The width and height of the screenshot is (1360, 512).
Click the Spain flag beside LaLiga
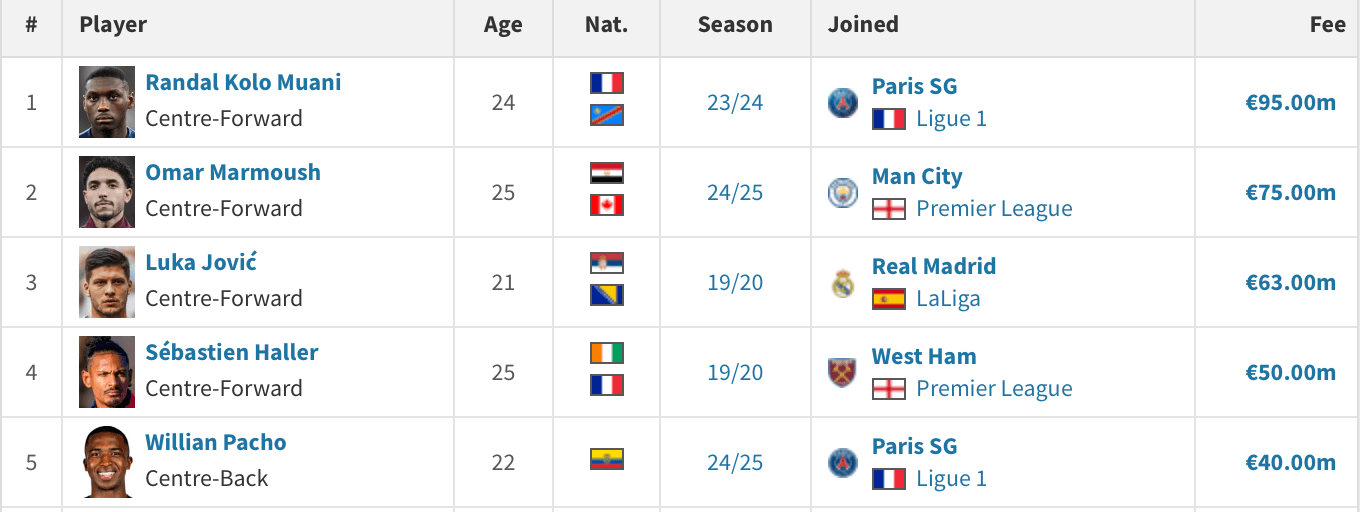pos(889,299)
